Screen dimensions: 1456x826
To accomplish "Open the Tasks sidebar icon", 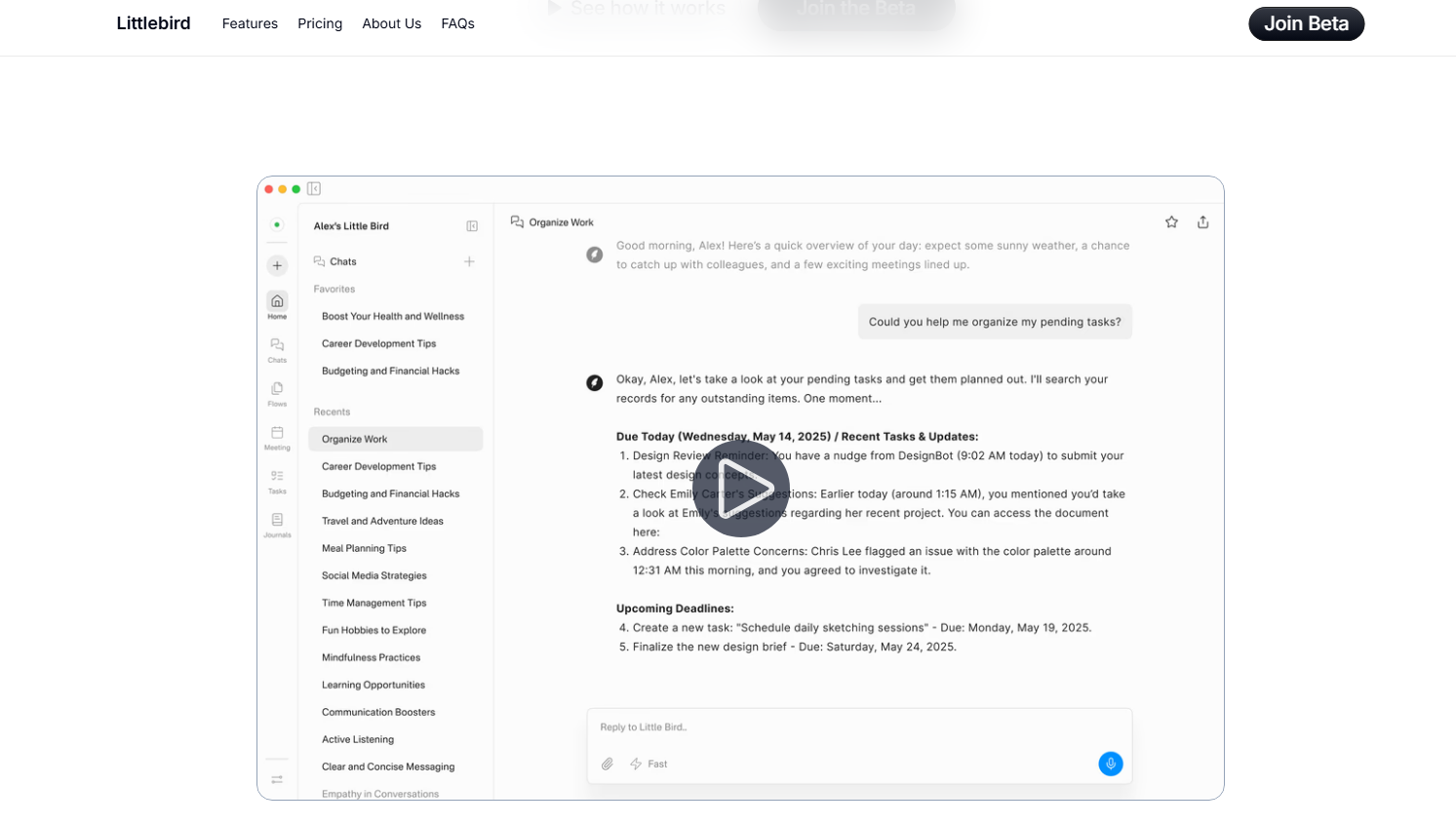I will (277, 480).
